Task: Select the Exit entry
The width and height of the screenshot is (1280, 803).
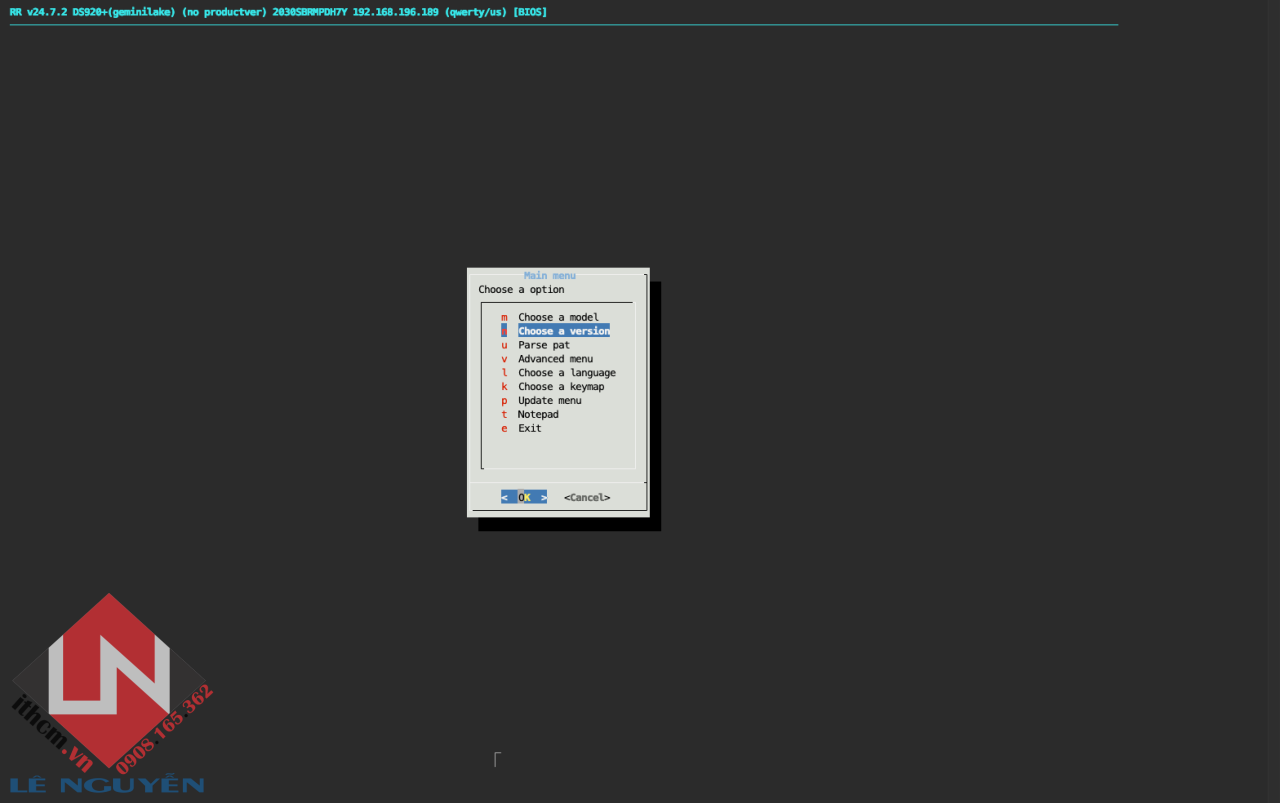Action: (x=528, y=428)
